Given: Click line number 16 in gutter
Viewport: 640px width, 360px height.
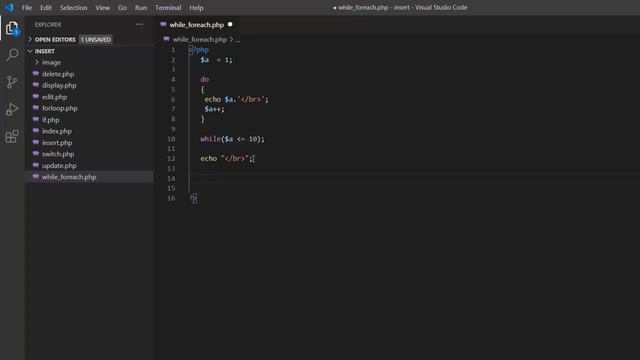Looking at the screenshot, I should [x=171, y=198].
